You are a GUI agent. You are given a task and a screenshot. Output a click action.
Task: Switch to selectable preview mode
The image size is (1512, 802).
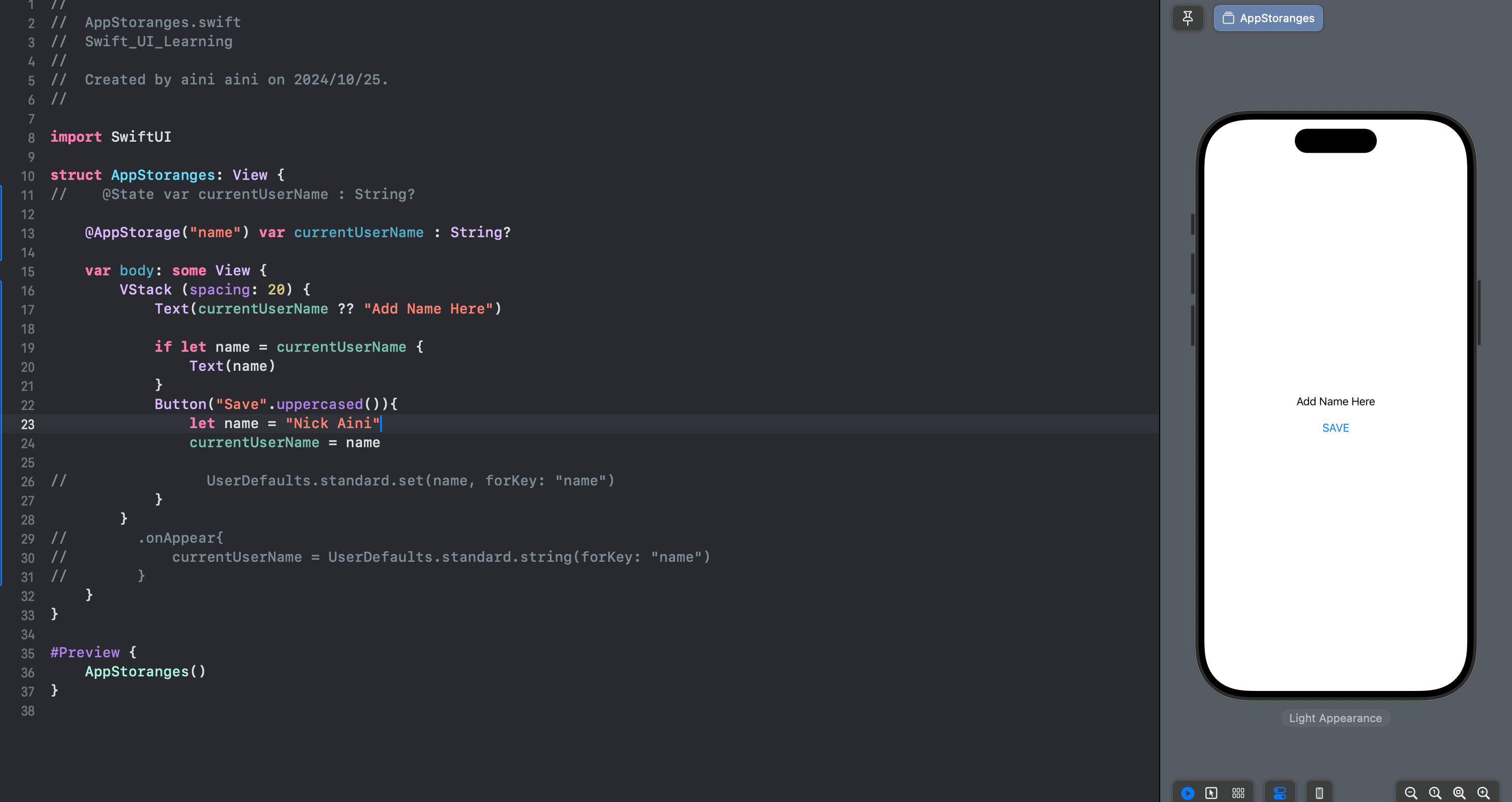coord(1211,792)
